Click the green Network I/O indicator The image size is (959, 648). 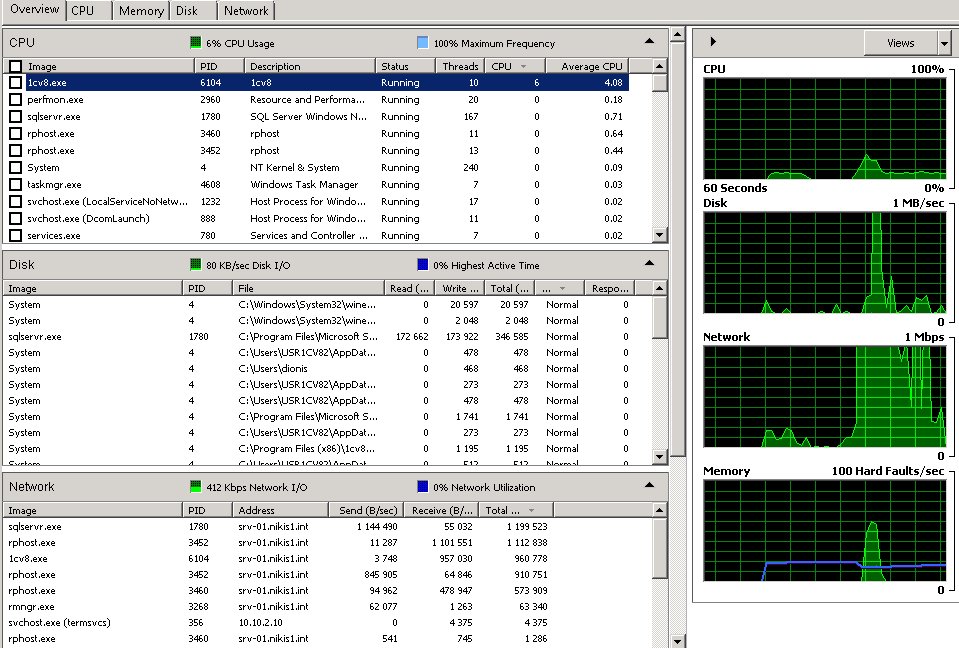pos(196,487)
